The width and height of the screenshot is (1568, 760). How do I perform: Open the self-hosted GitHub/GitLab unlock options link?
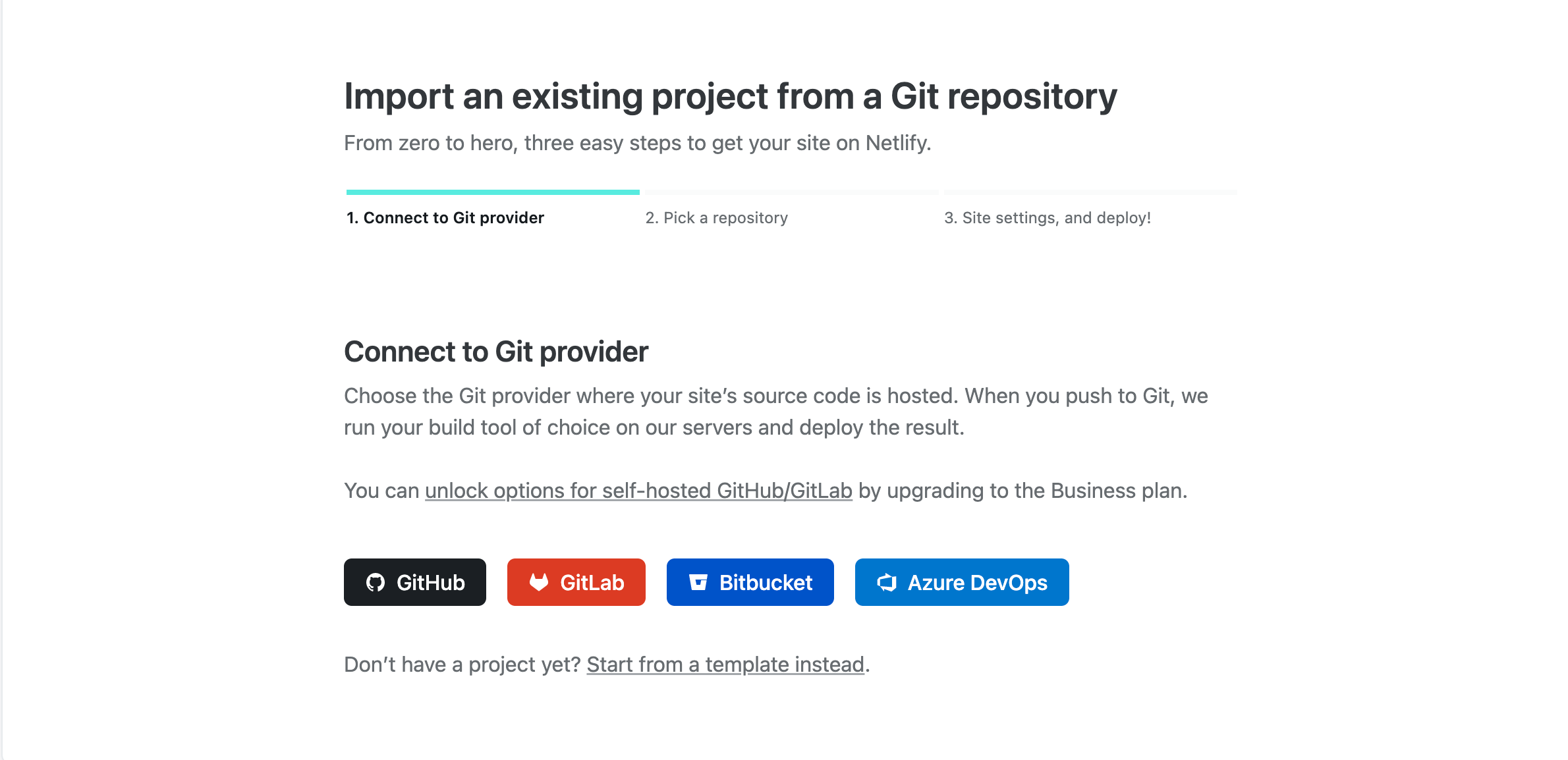638,491
